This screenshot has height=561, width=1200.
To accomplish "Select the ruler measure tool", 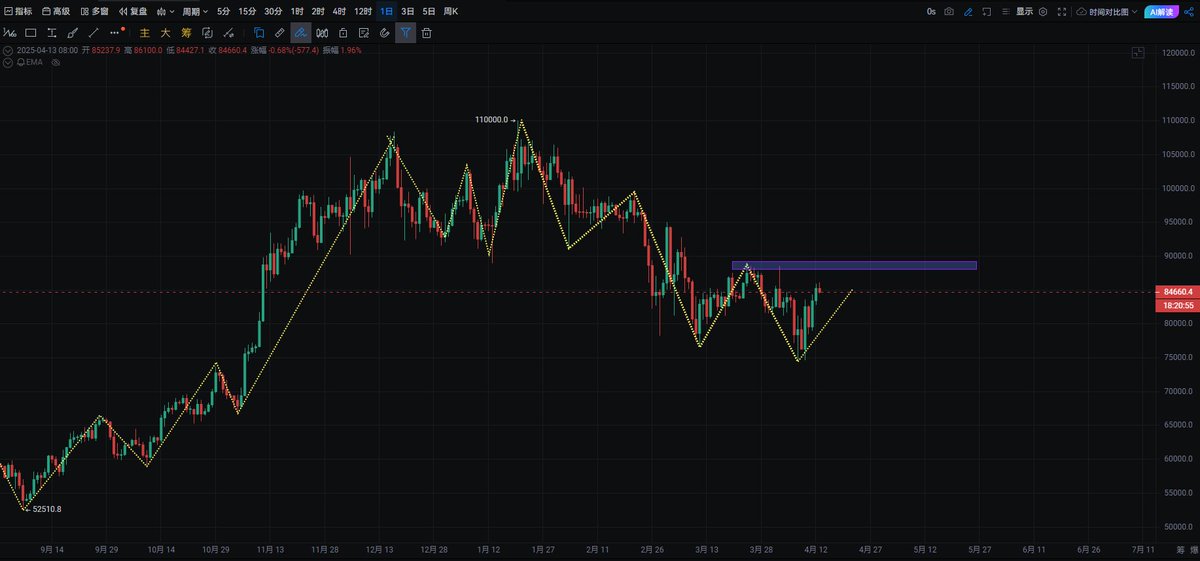I will click(x=279, y=32).
